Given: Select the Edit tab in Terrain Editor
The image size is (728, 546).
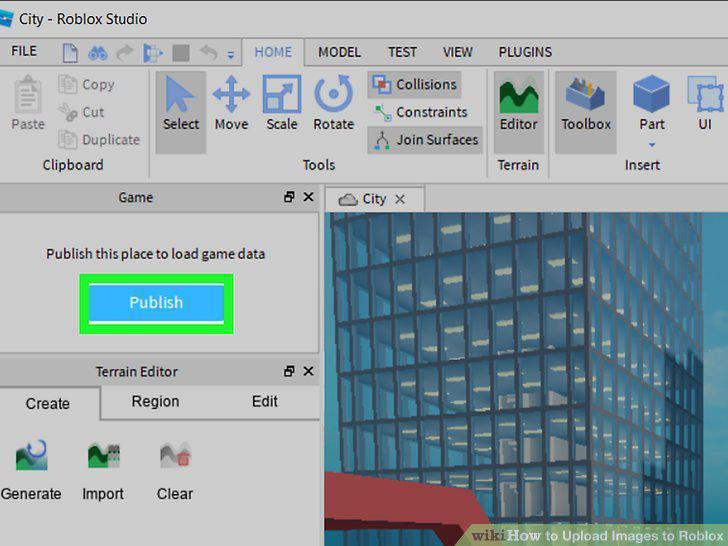Looking at the screenshot, I should coord(265,402).
